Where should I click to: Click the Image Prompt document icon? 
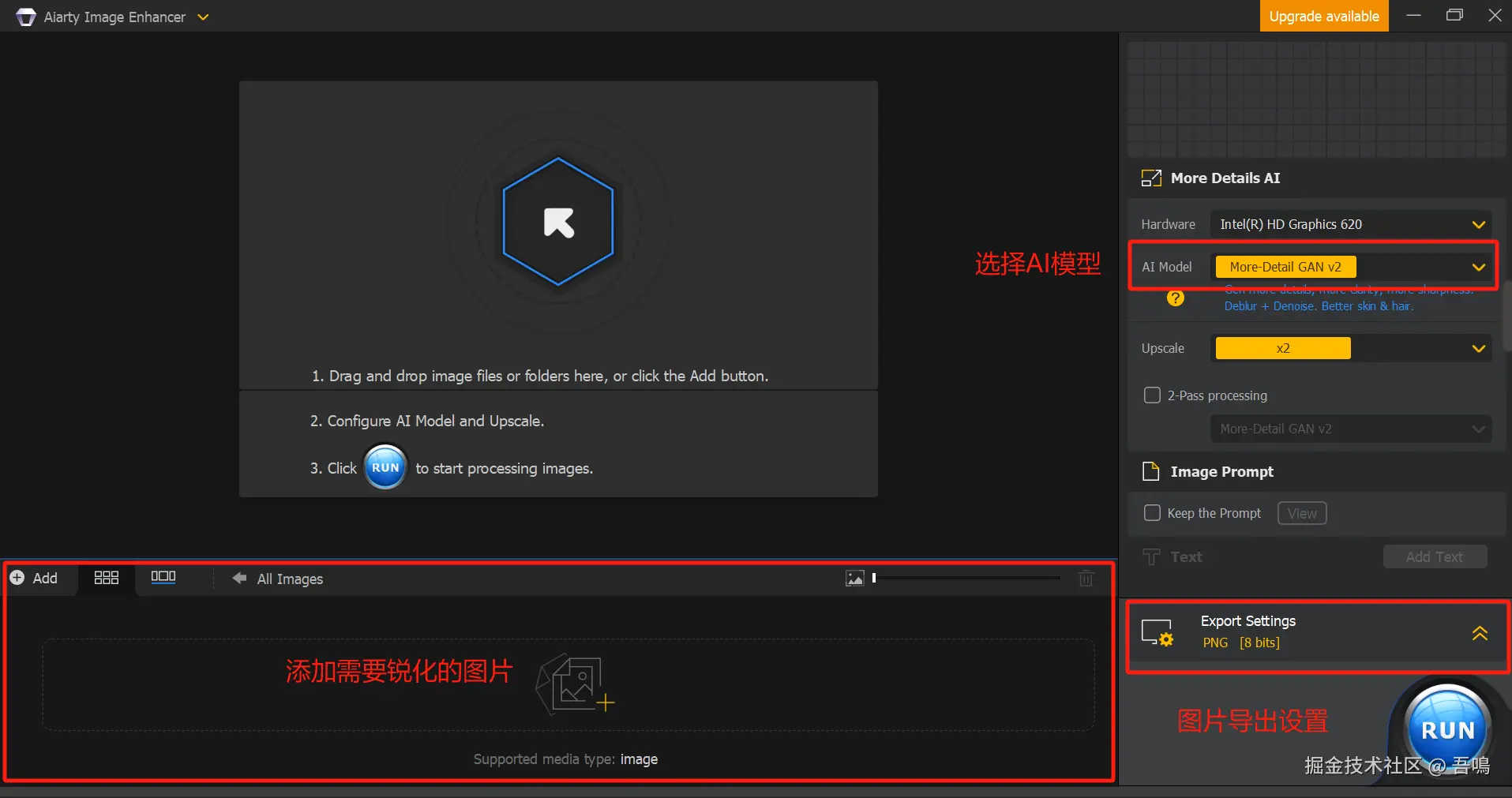tap(1151, 471)
